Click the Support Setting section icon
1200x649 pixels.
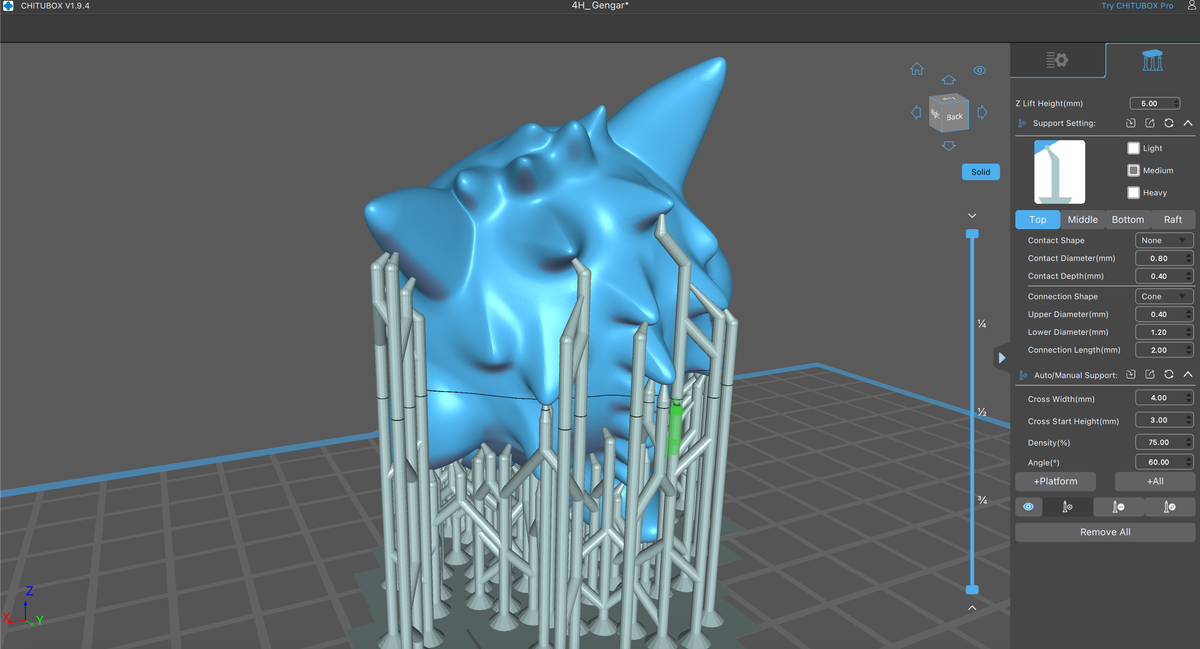pos(1022,124)
